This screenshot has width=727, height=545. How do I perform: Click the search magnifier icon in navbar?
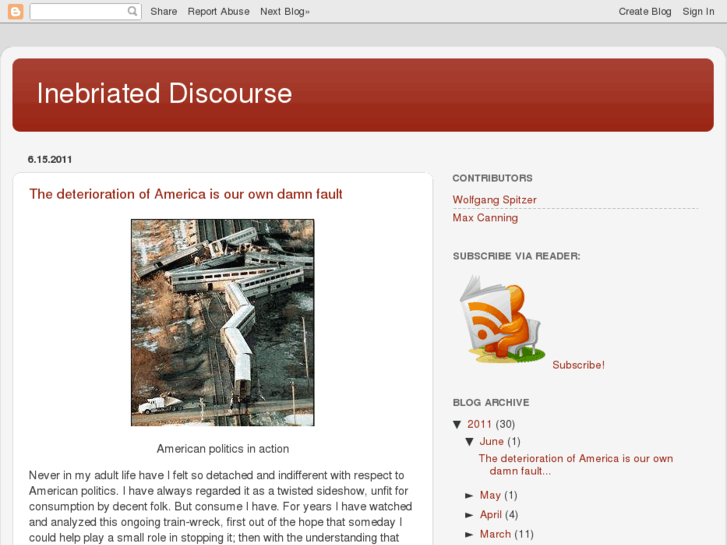(x=132, y=11)
